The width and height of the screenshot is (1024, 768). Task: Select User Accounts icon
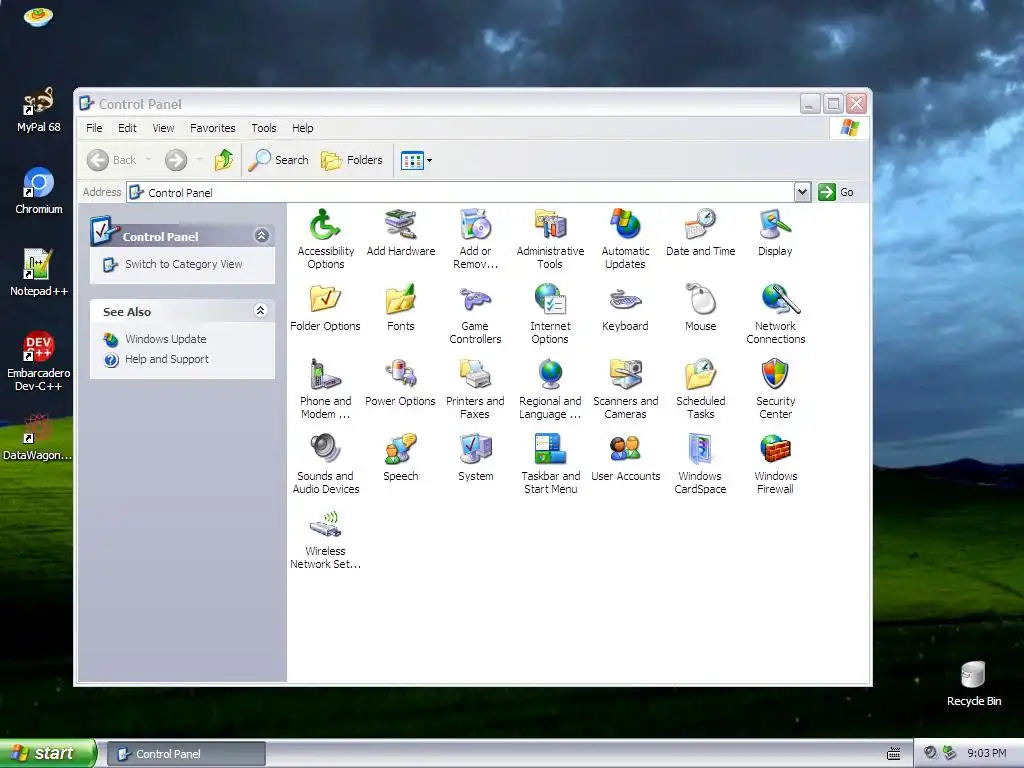(x=625, y=458)
